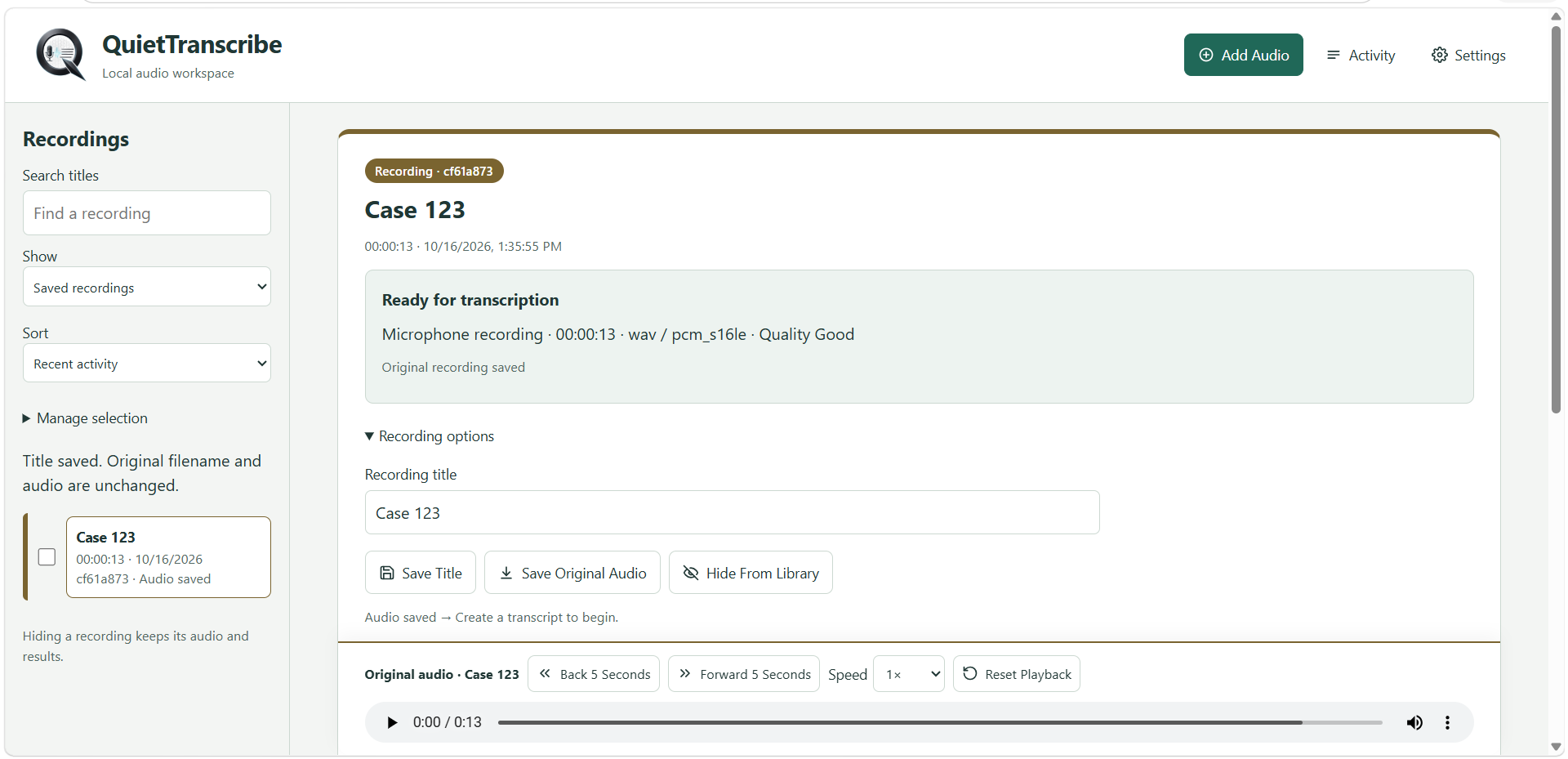Click the Original recording saved text

pos(453,368)
